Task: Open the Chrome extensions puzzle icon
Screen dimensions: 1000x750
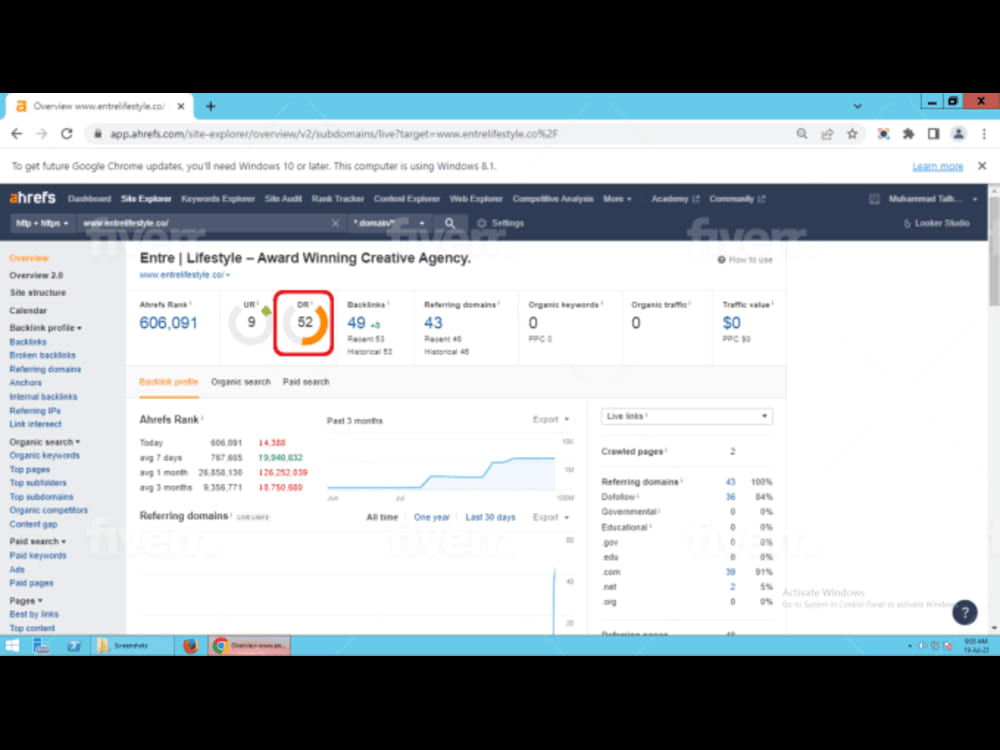Action: [x=908, y=134]
